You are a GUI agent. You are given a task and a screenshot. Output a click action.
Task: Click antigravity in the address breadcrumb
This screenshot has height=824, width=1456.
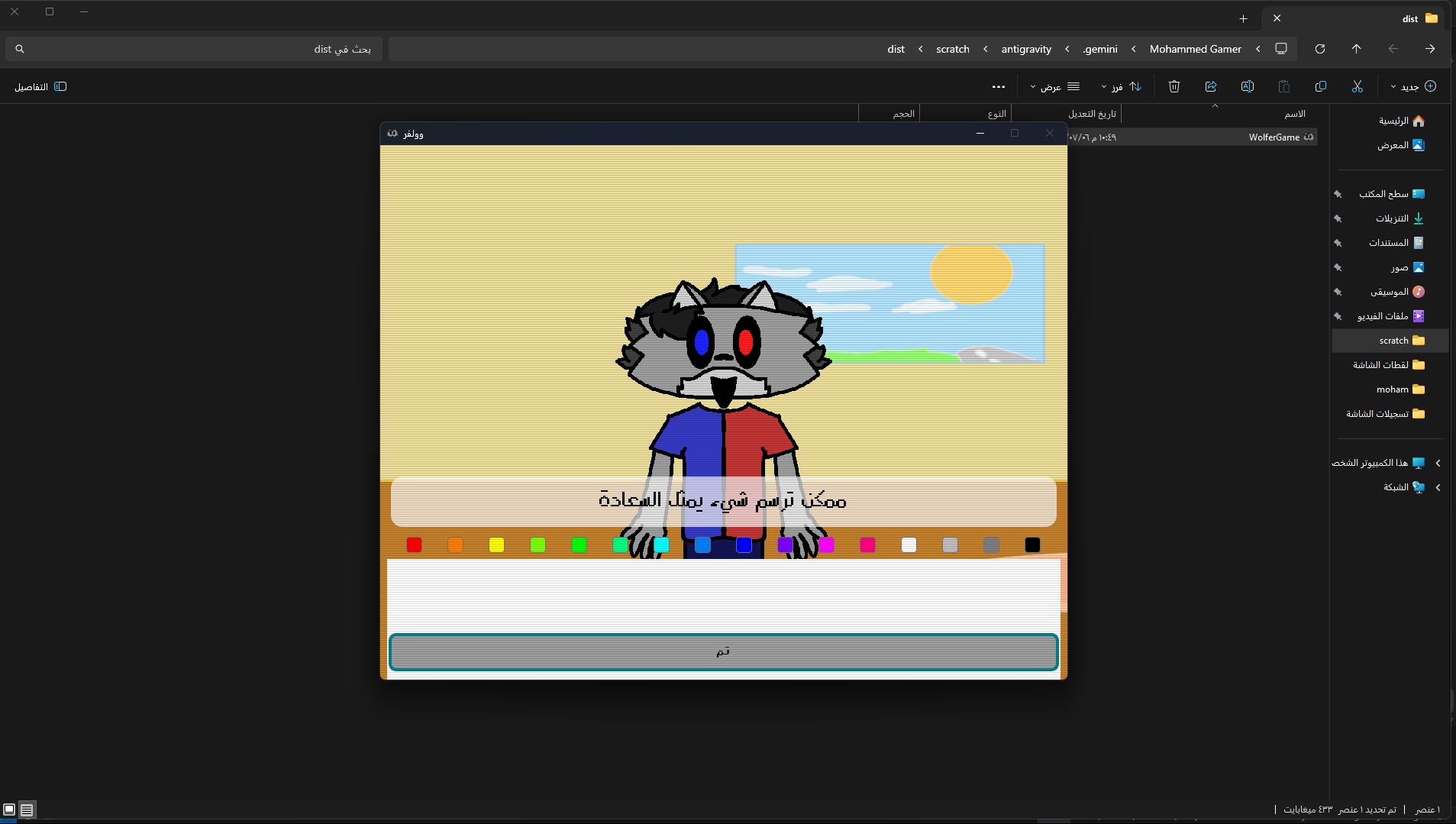click(1026, 49)
